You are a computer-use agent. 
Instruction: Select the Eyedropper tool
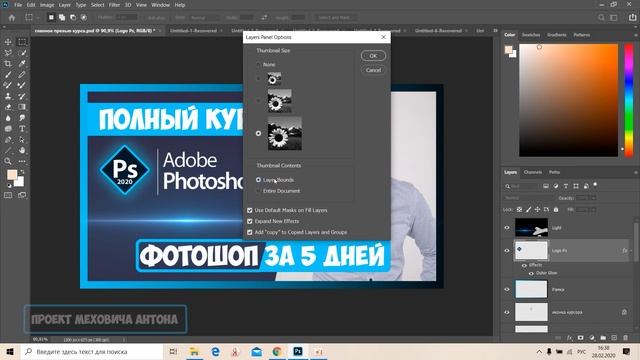pos(22,64)
